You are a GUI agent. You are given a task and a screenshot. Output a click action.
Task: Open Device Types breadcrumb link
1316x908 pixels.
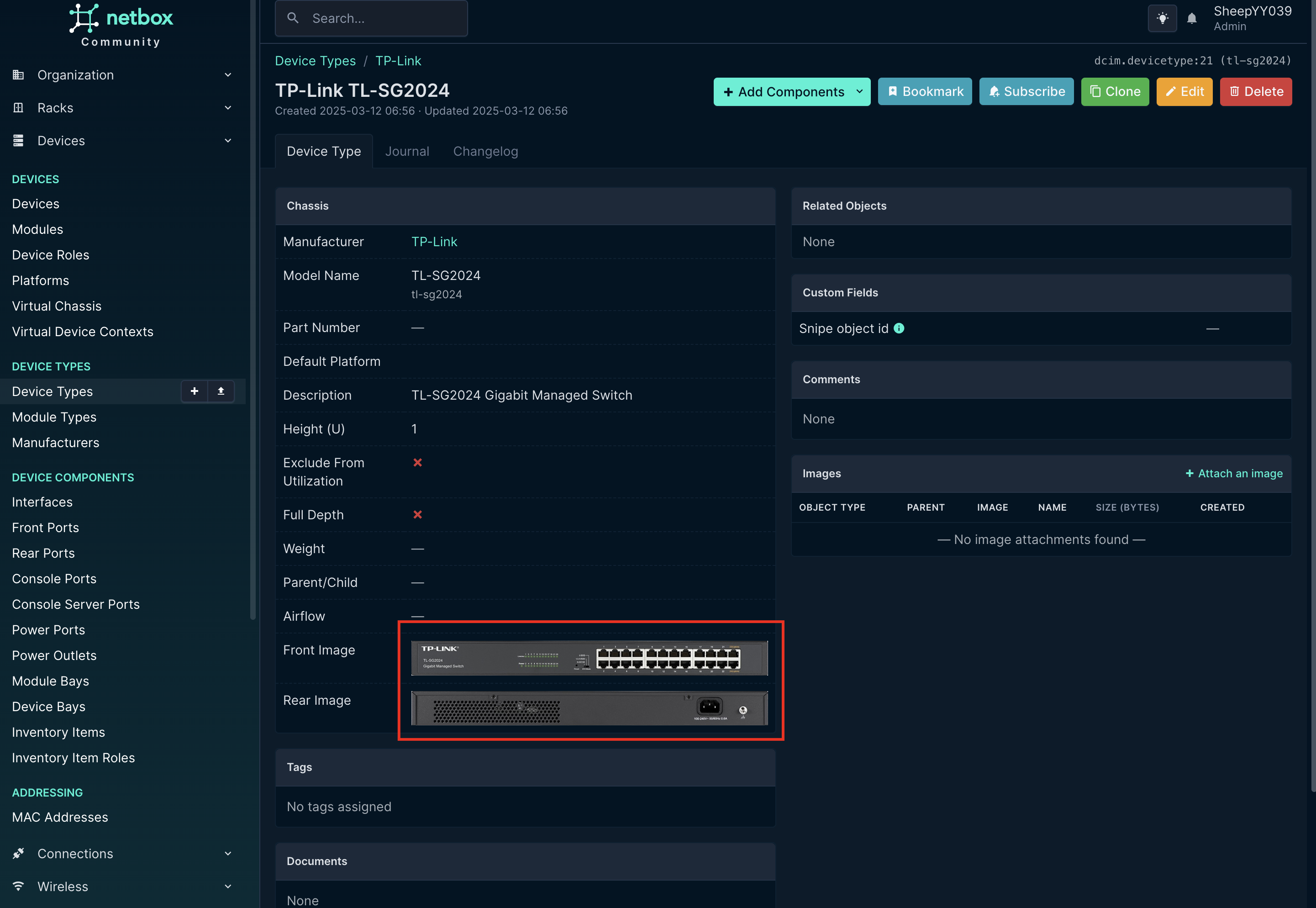[x=315, y=61]
